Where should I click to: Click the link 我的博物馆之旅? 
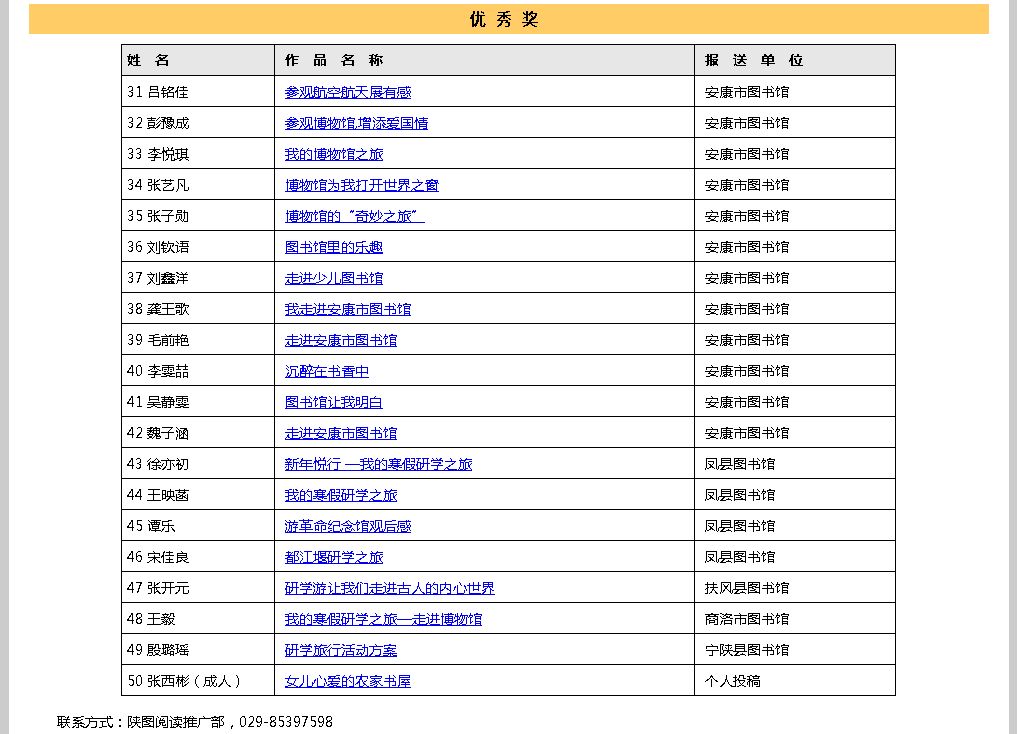click(x=334, y=154)
